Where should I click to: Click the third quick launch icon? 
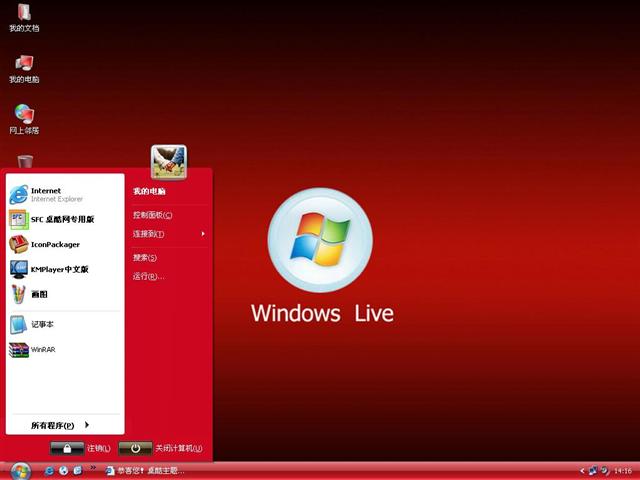[78, 471]
